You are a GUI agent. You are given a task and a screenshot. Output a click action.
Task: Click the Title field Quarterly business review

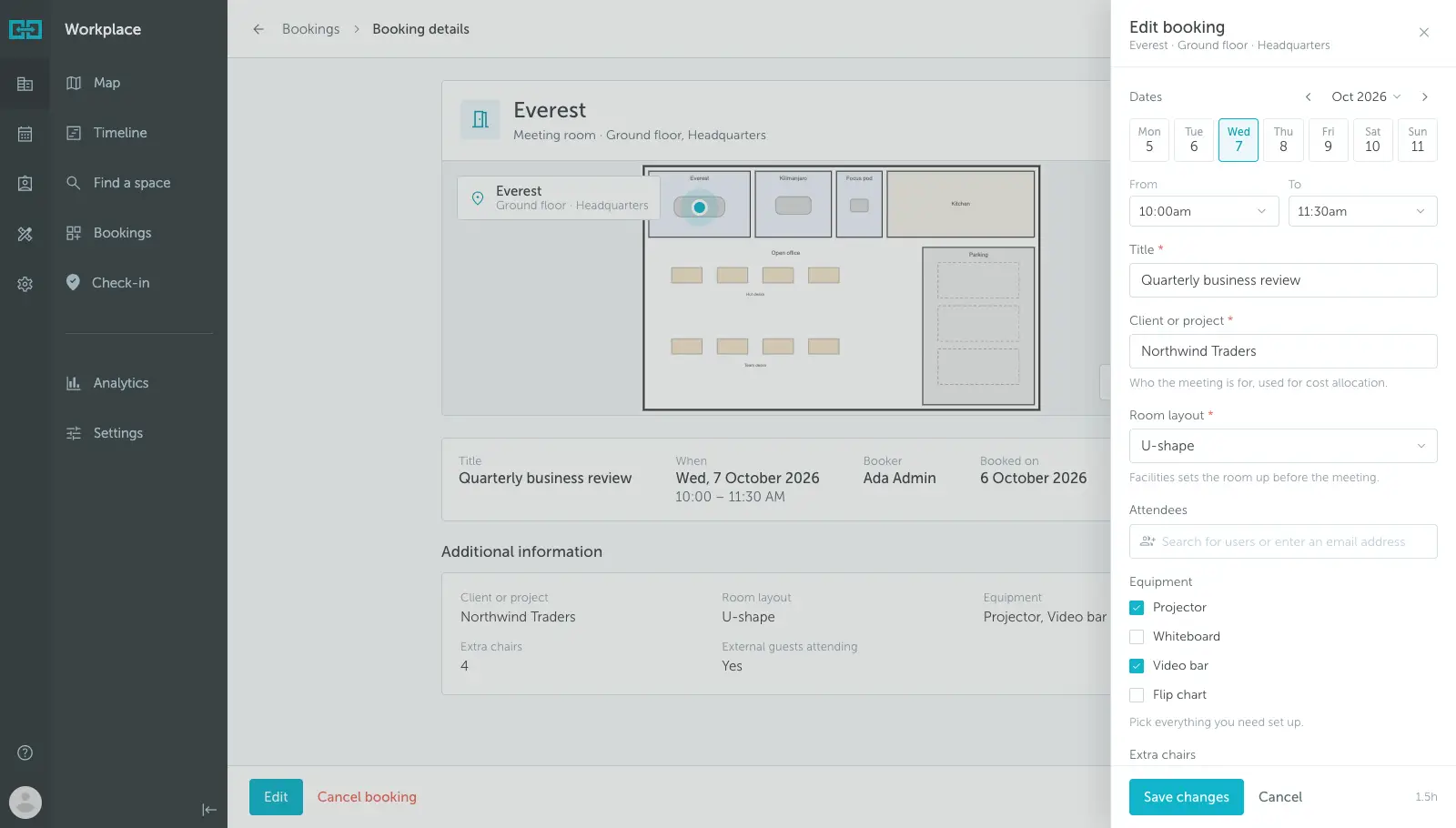tap(1283, 280)
